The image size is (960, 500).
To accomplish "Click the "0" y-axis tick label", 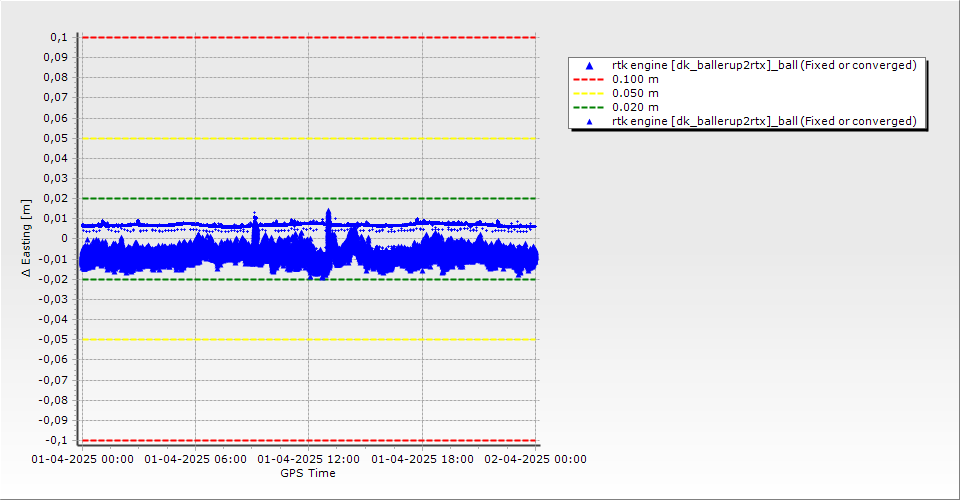I will [x=65, y=239].
